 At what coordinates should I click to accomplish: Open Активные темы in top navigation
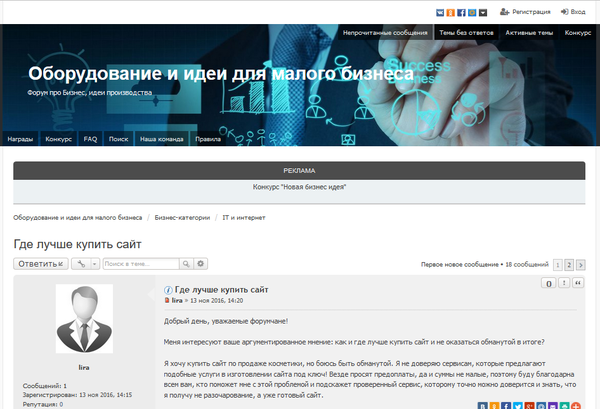[528, 33]
